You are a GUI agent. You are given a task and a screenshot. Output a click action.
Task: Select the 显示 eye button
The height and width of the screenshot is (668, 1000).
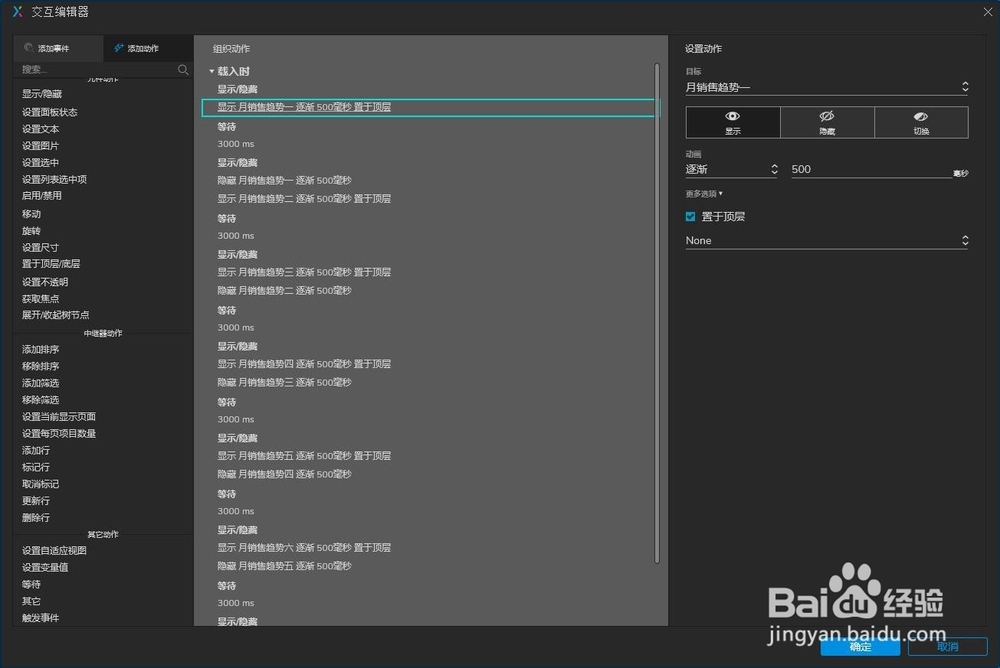click(733, 122)
